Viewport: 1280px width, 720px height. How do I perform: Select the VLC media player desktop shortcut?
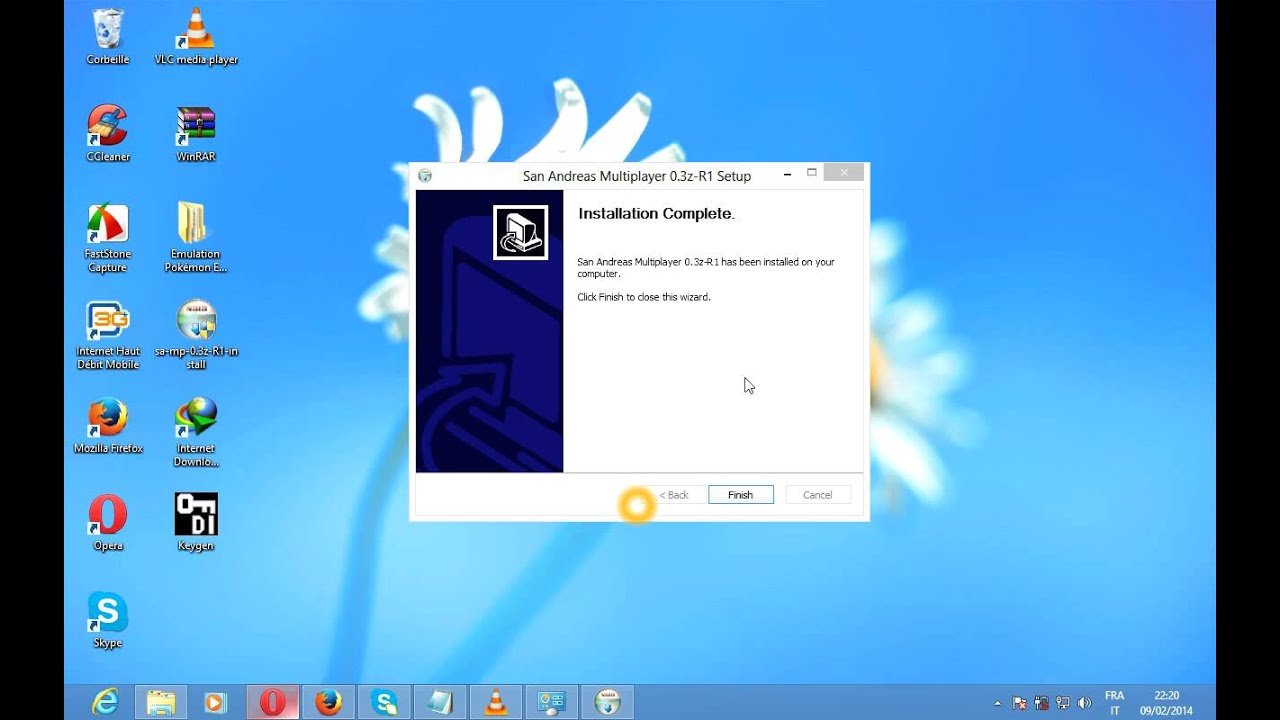click(196, 37)
